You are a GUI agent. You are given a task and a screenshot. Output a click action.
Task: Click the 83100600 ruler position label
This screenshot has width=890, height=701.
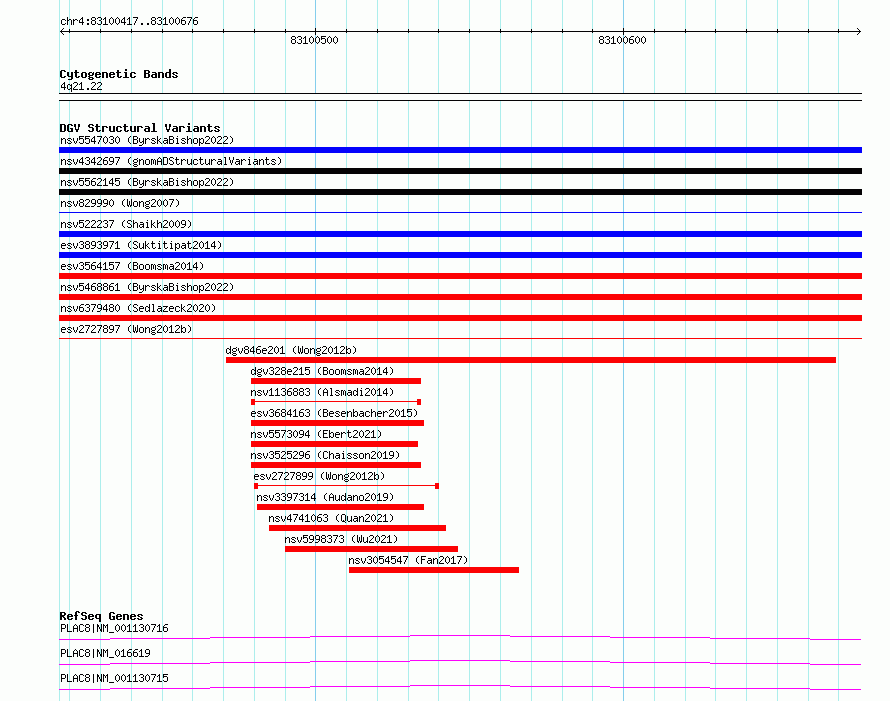[622, 40]
